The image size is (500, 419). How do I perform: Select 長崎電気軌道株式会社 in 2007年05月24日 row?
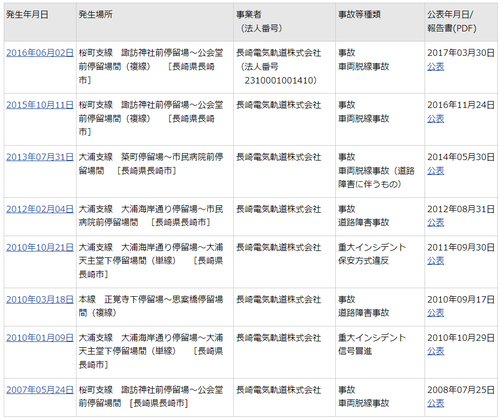click(x=279, y=390)
